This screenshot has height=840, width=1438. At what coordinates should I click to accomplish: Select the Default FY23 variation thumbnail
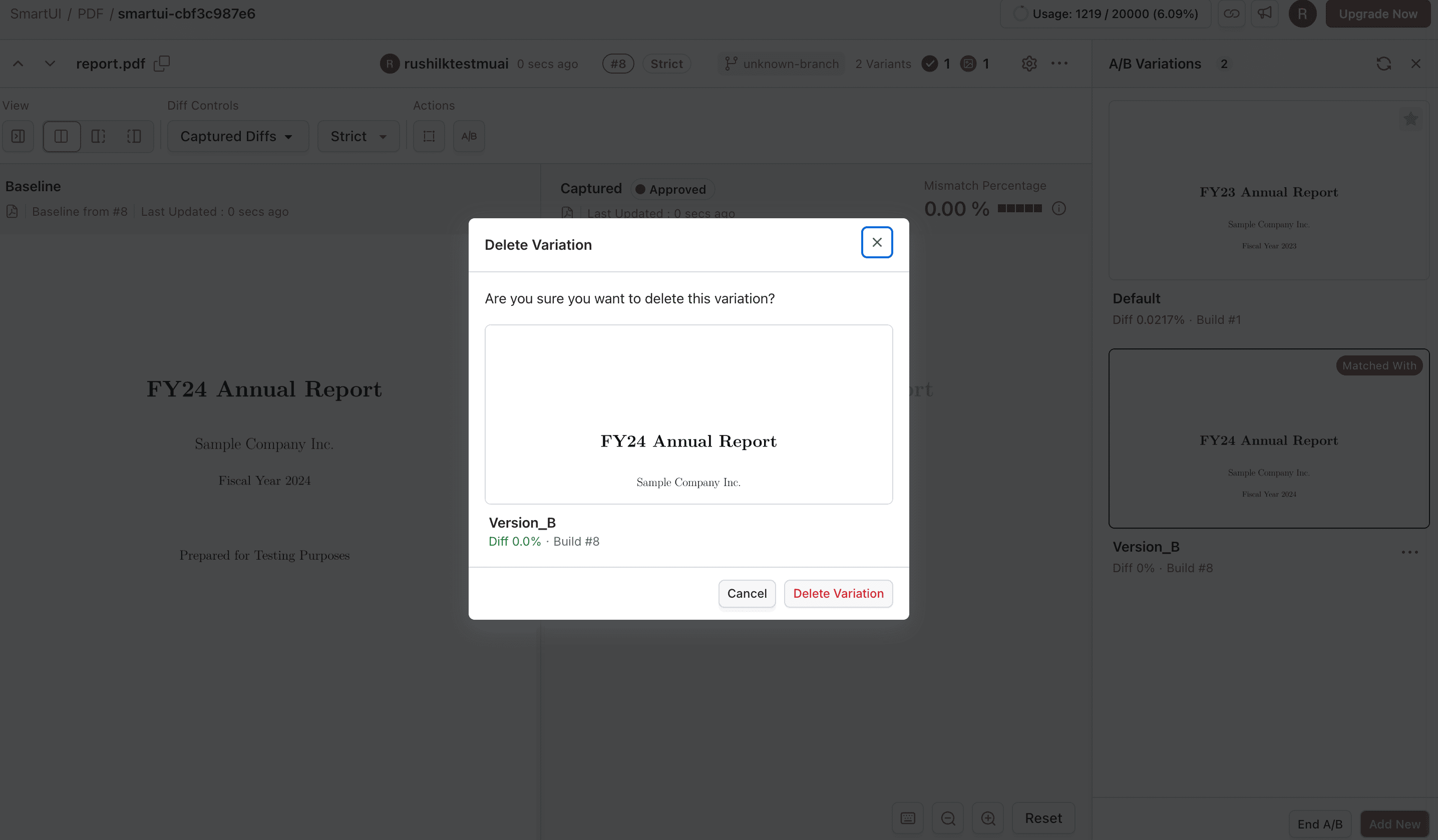coord(1269,190)
